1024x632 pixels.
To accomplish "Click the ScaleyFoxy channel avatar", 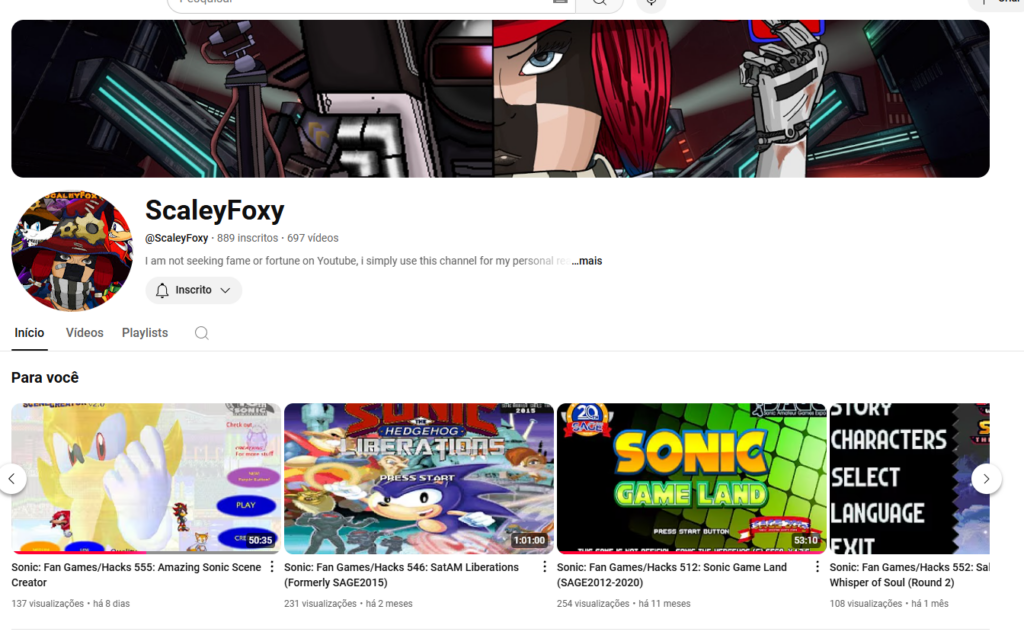I will [72, 251].
